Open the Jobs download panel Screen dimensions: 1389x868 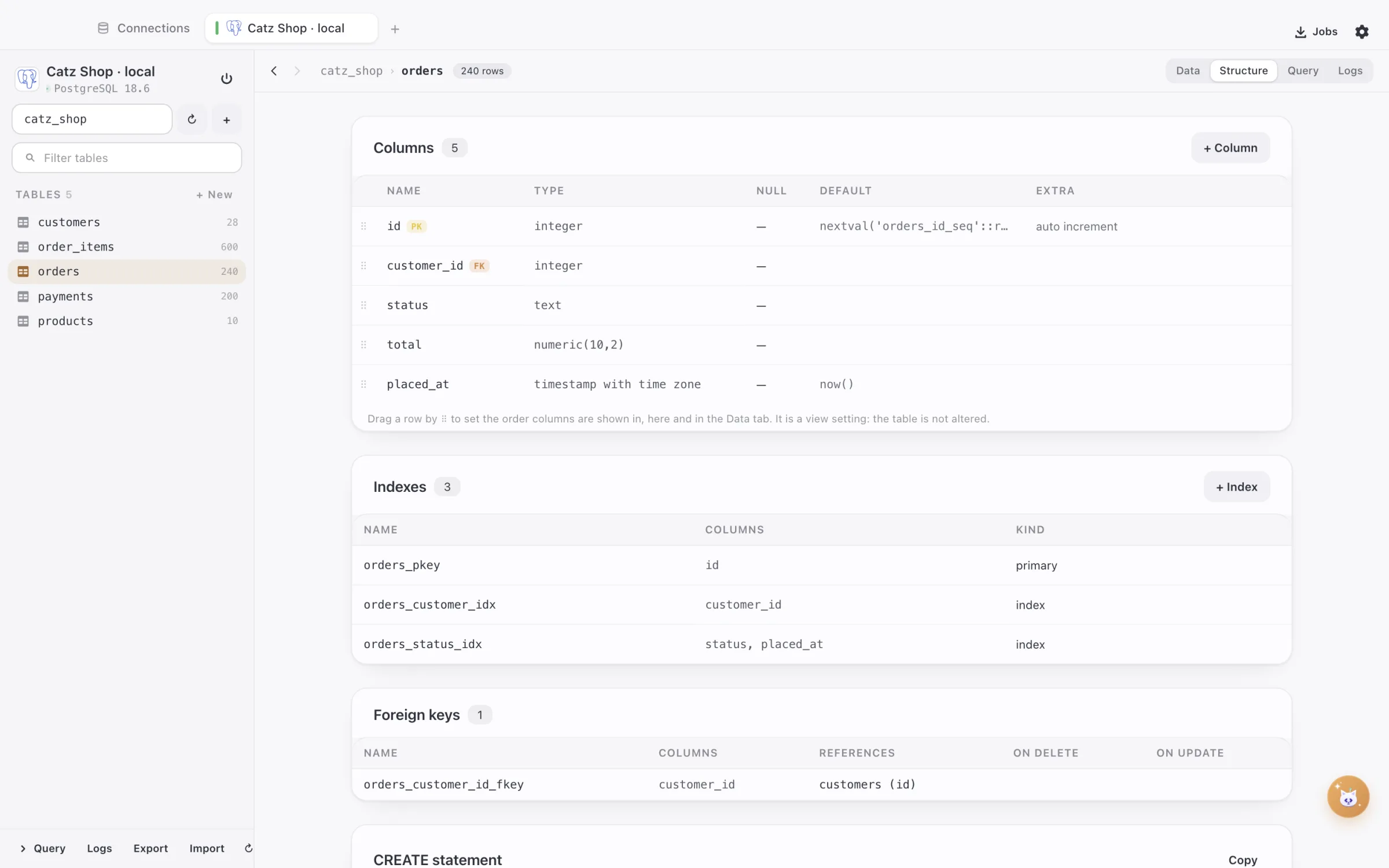(1316, 32)
